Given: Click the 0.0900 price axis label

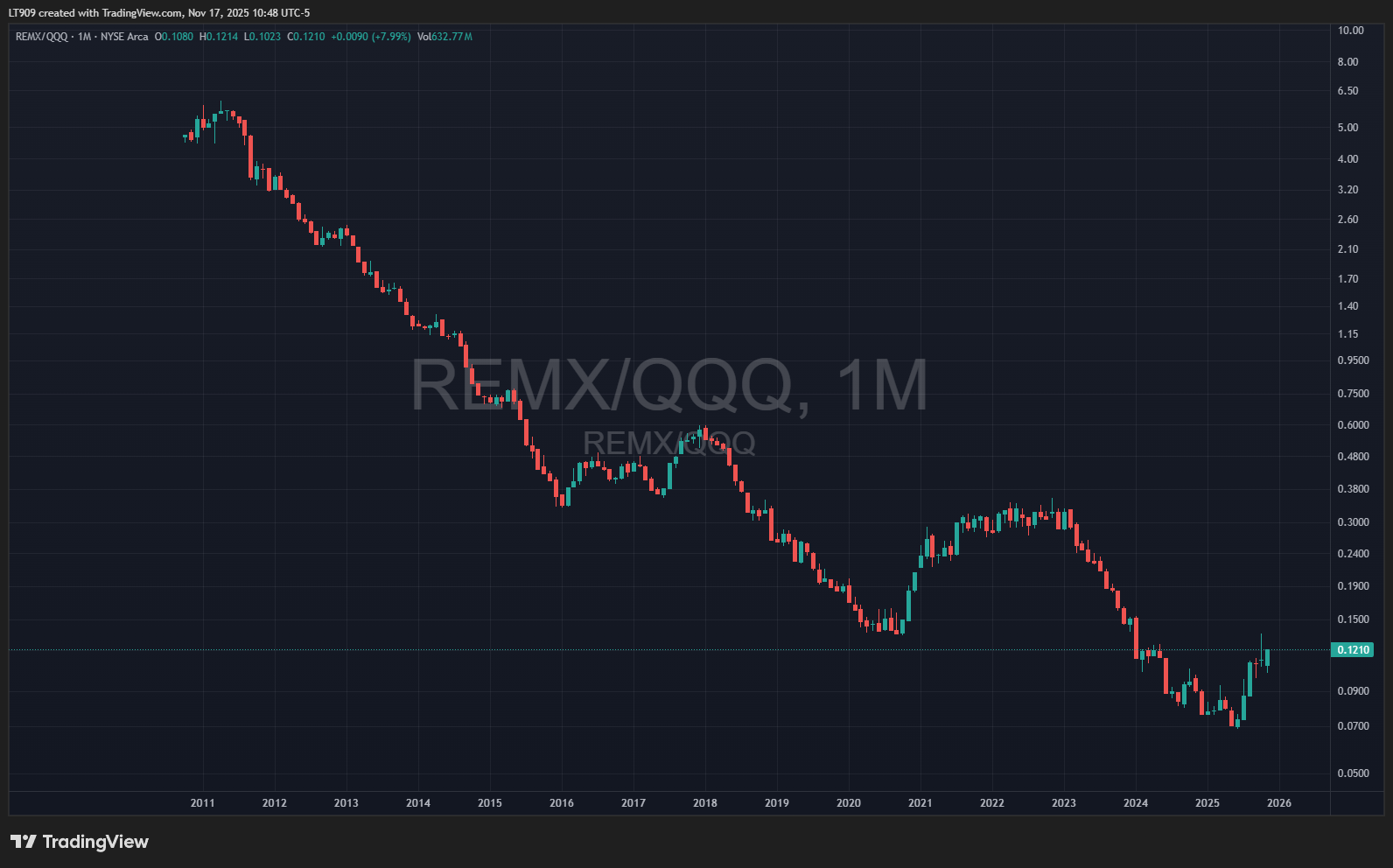Looking at the screenshot, I should point(1354,691).
